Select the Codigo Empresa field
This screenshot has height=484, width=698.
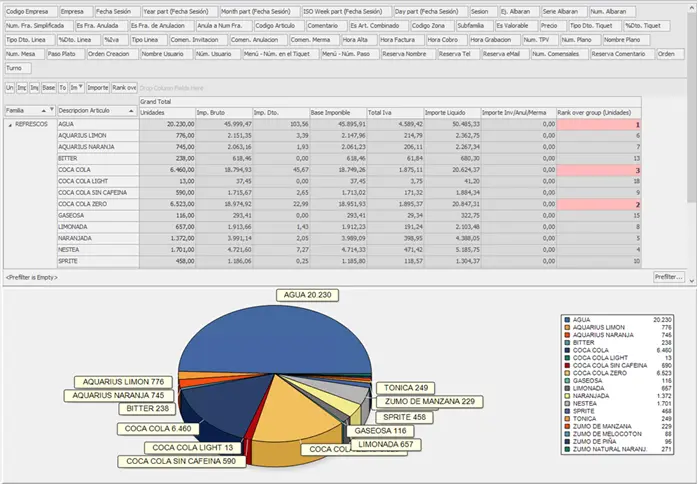point(28,10)
